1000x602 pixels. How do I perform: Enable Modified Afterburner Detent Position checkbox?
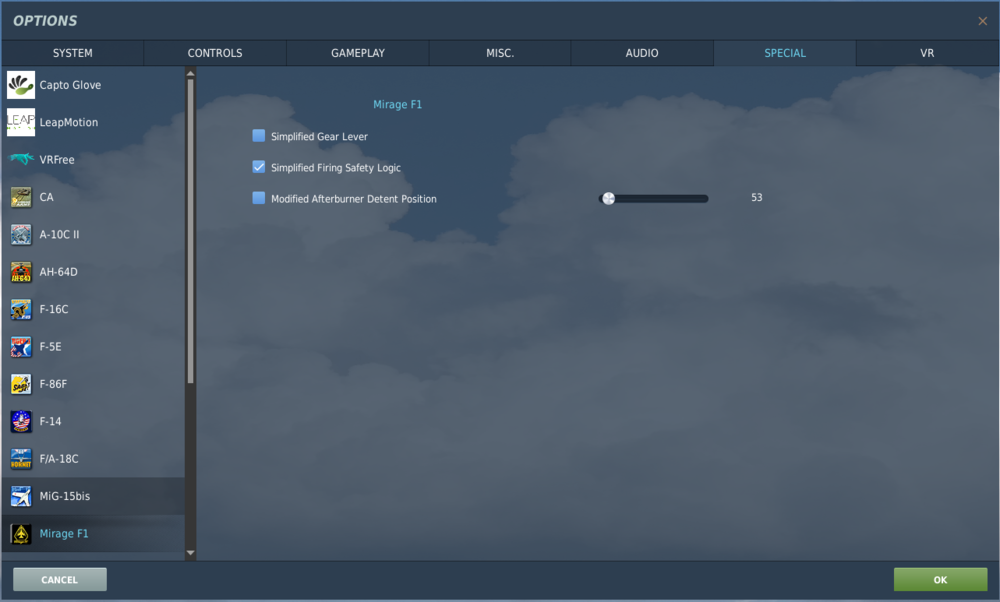[258, 198]
